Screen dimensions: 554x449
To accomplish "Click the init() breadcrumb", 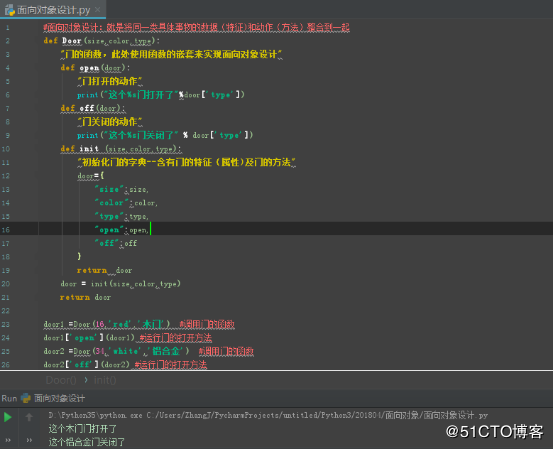I will click(105, 380).
